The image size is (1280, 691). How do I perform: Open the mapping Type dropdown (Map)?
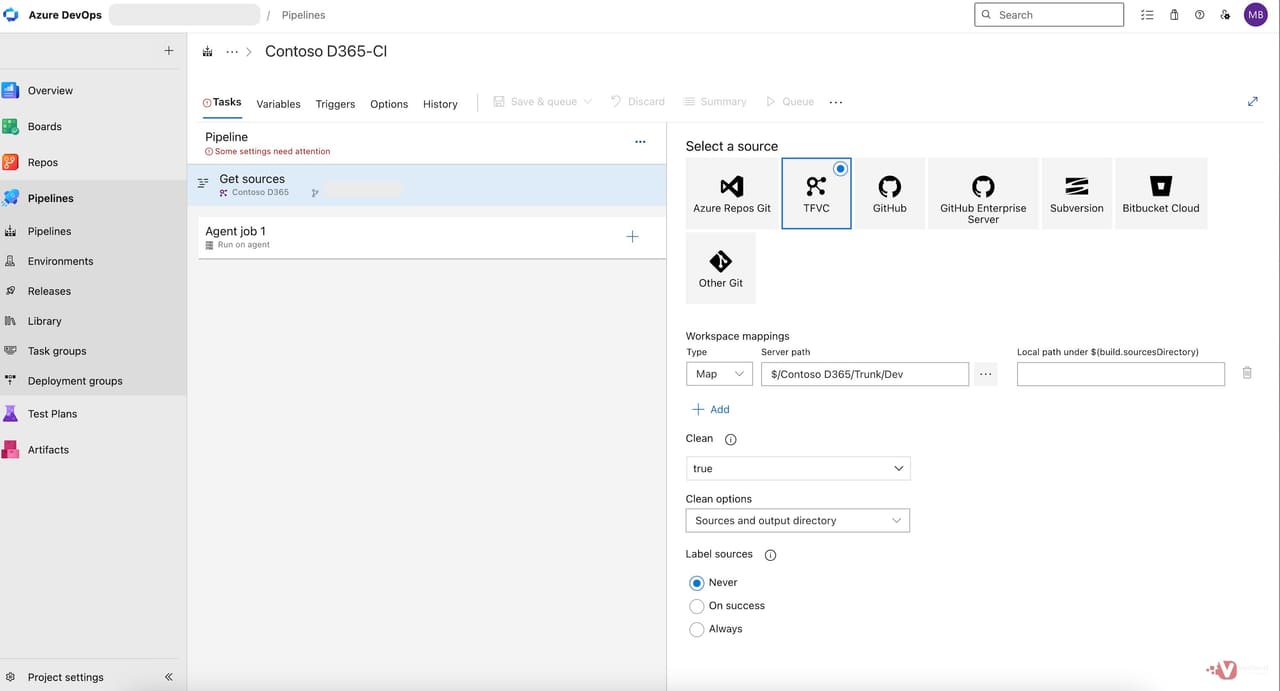[x=719, y=374]
